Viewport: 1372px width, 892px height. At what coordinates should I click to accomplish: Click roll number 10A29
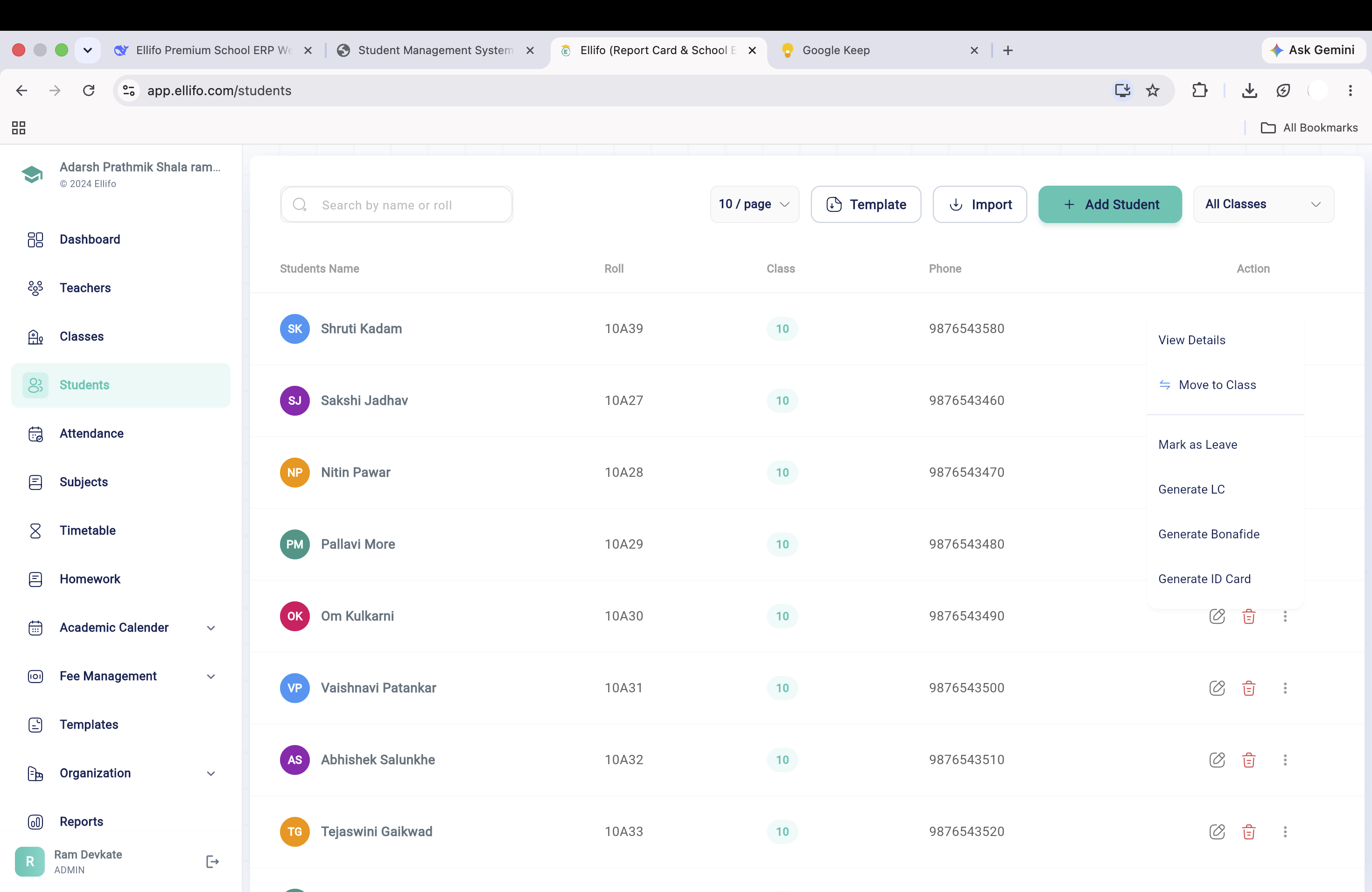(x=624, y=544)
